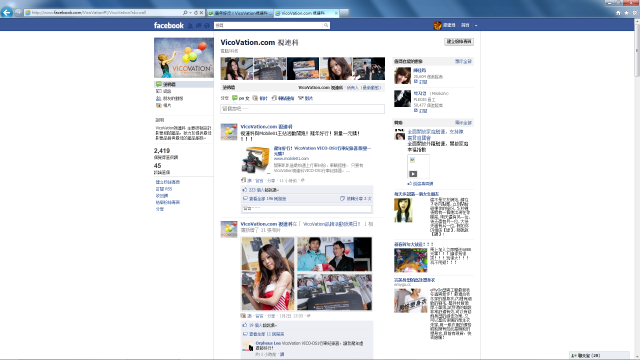The image size is (640, 360).
Task: Open Orpheus Lee commenter name link
Action: [x=268, y=343]
